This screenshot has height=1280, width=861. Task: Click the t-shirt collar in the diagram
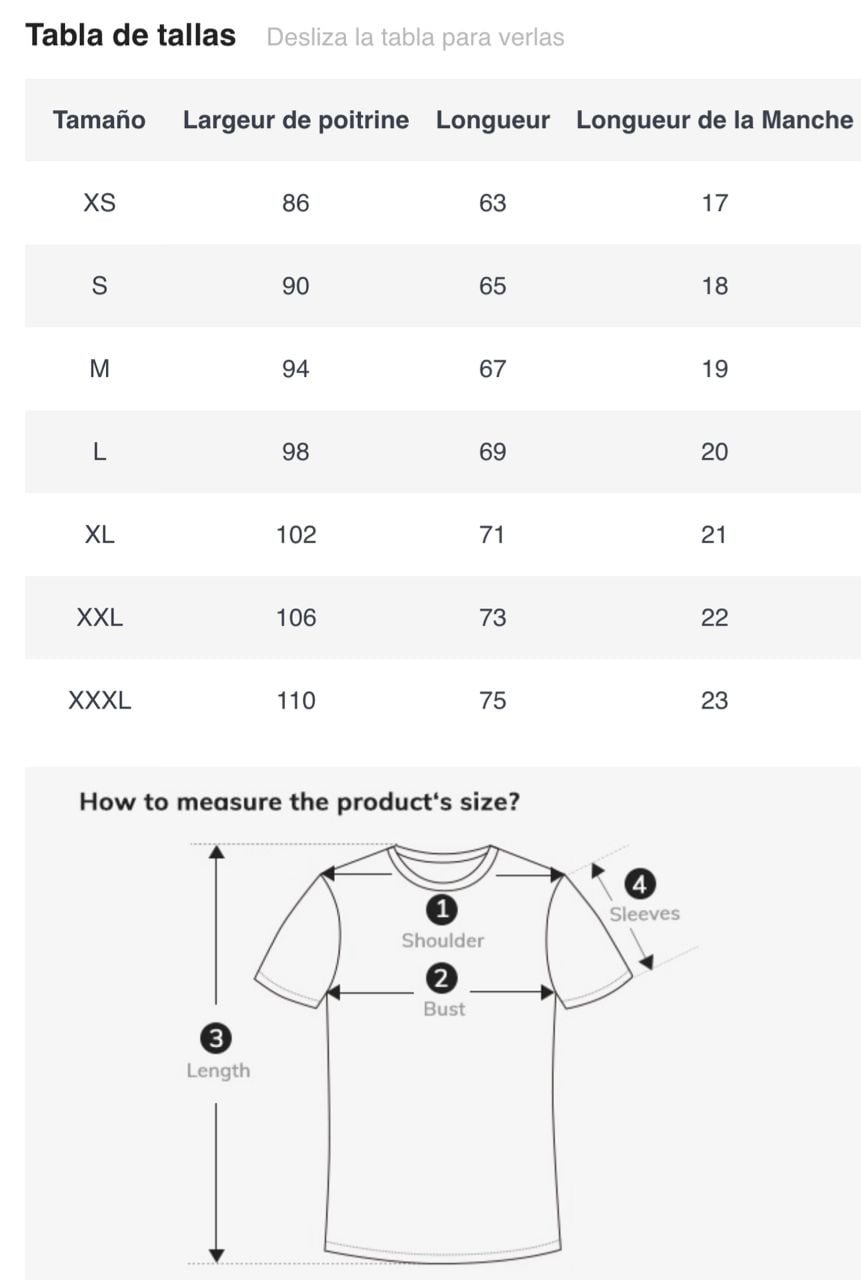[443, 866]
